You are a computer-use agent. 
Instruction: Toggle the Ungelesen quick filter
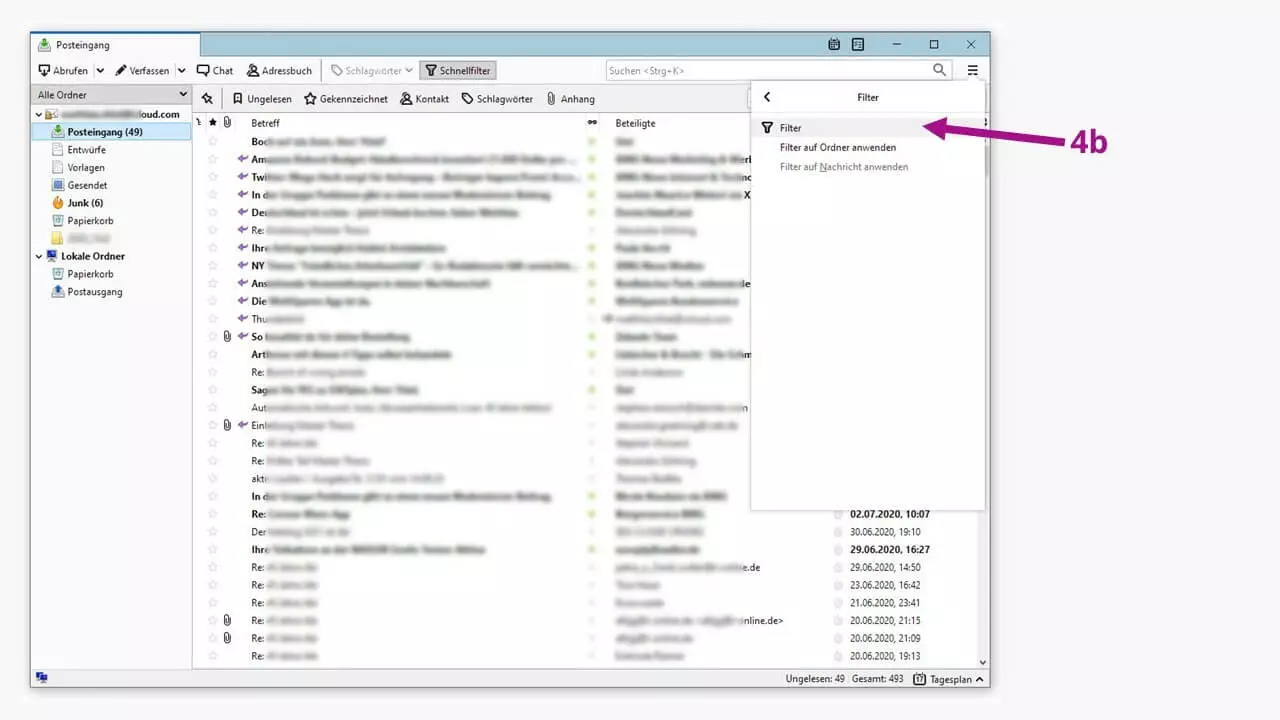pyautogui.click(x=262, y=99)
